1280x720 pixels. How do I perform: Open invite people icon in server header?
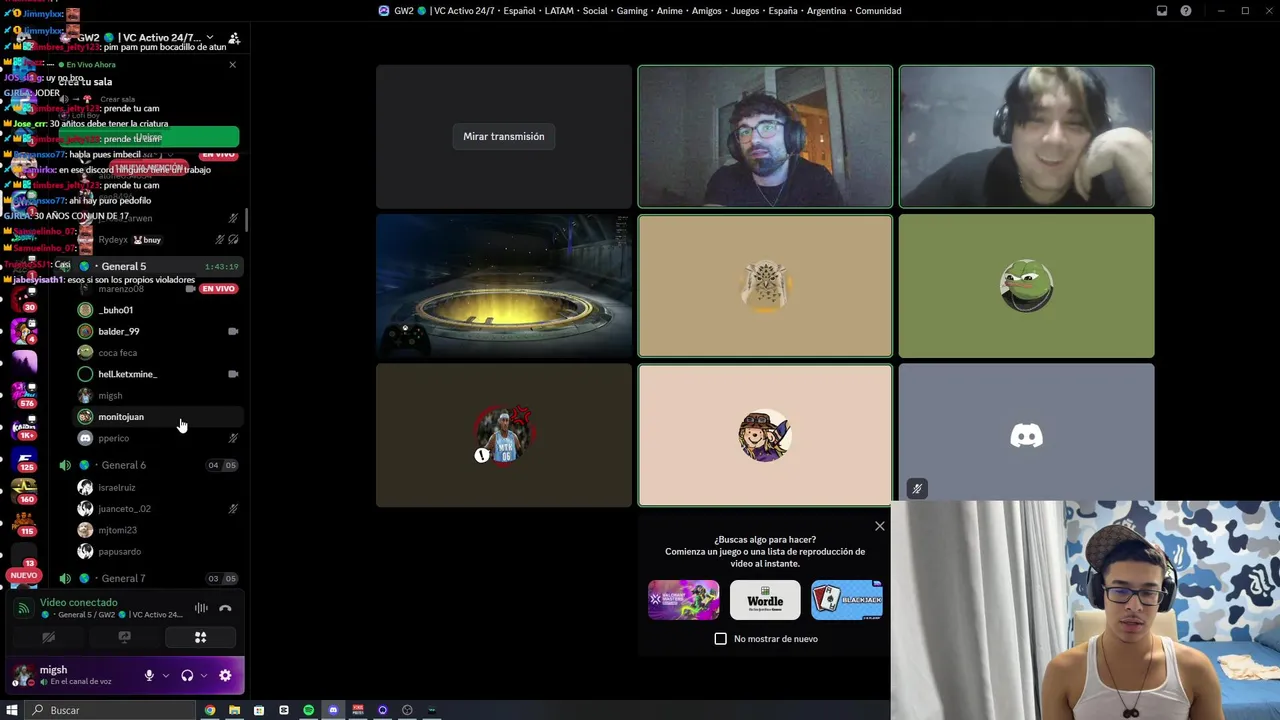tap(234, 38)
